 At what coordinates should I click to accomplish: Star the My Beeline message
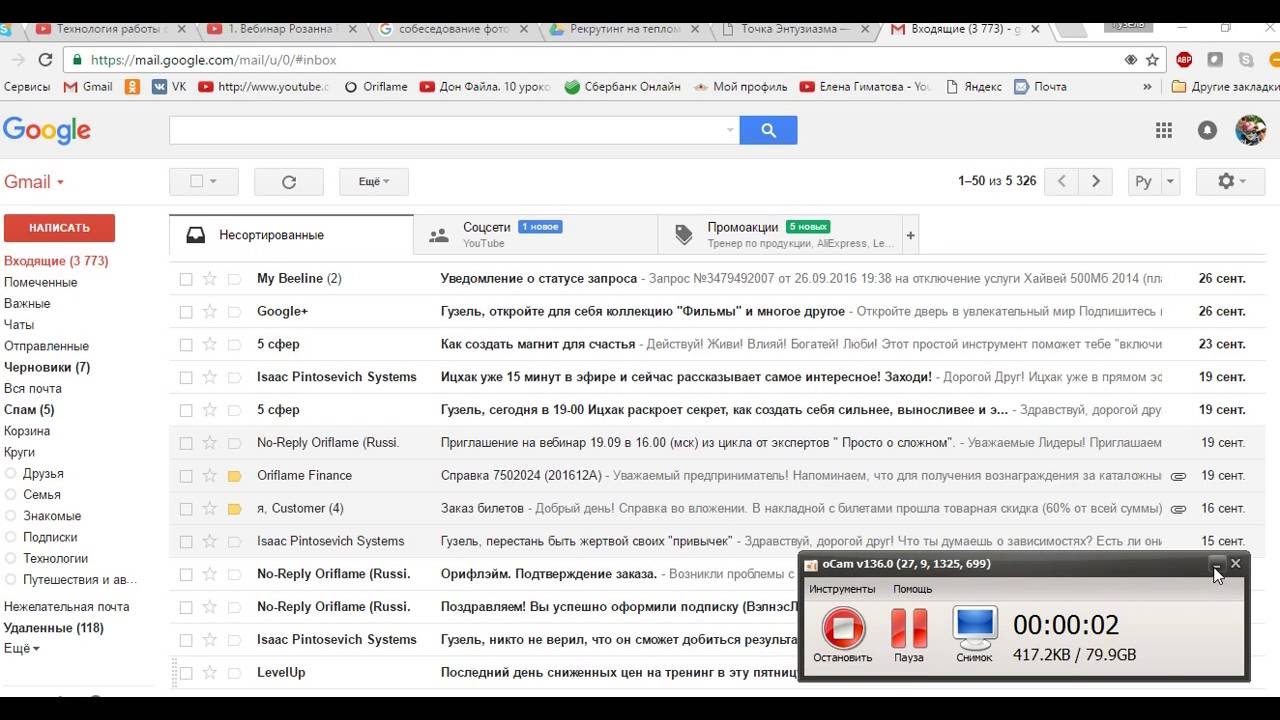[210, 279]
